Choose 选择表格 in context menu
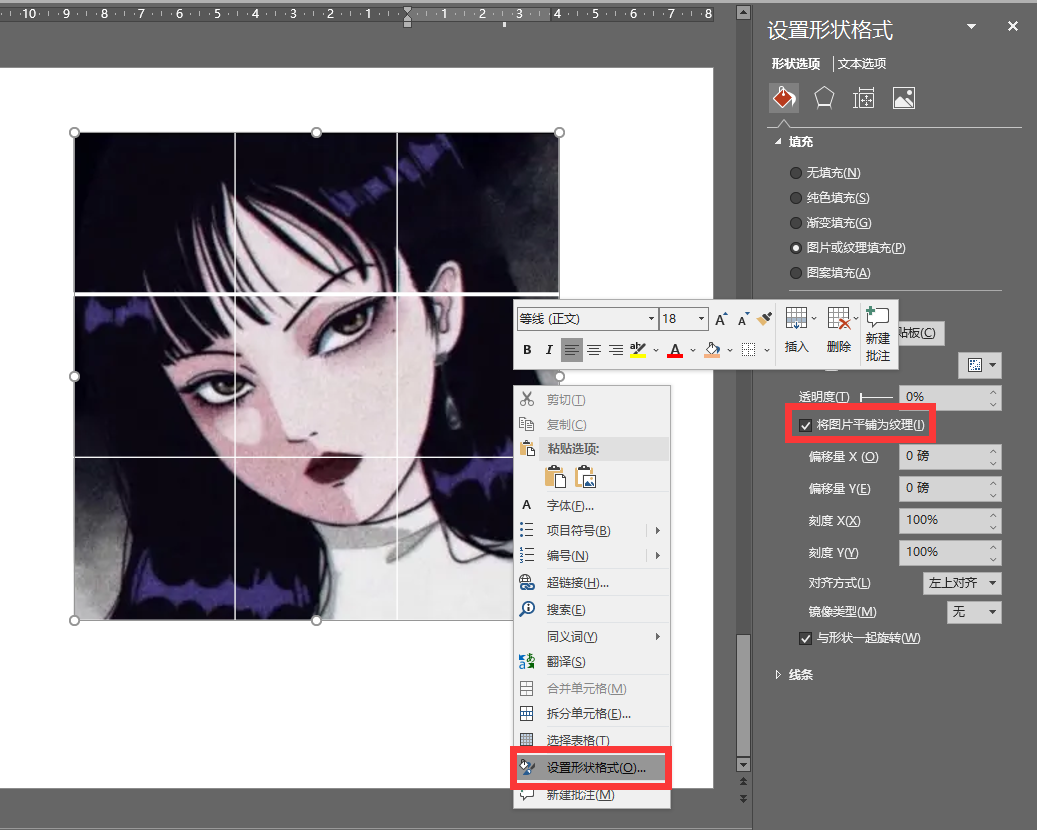 pos(592,740)
